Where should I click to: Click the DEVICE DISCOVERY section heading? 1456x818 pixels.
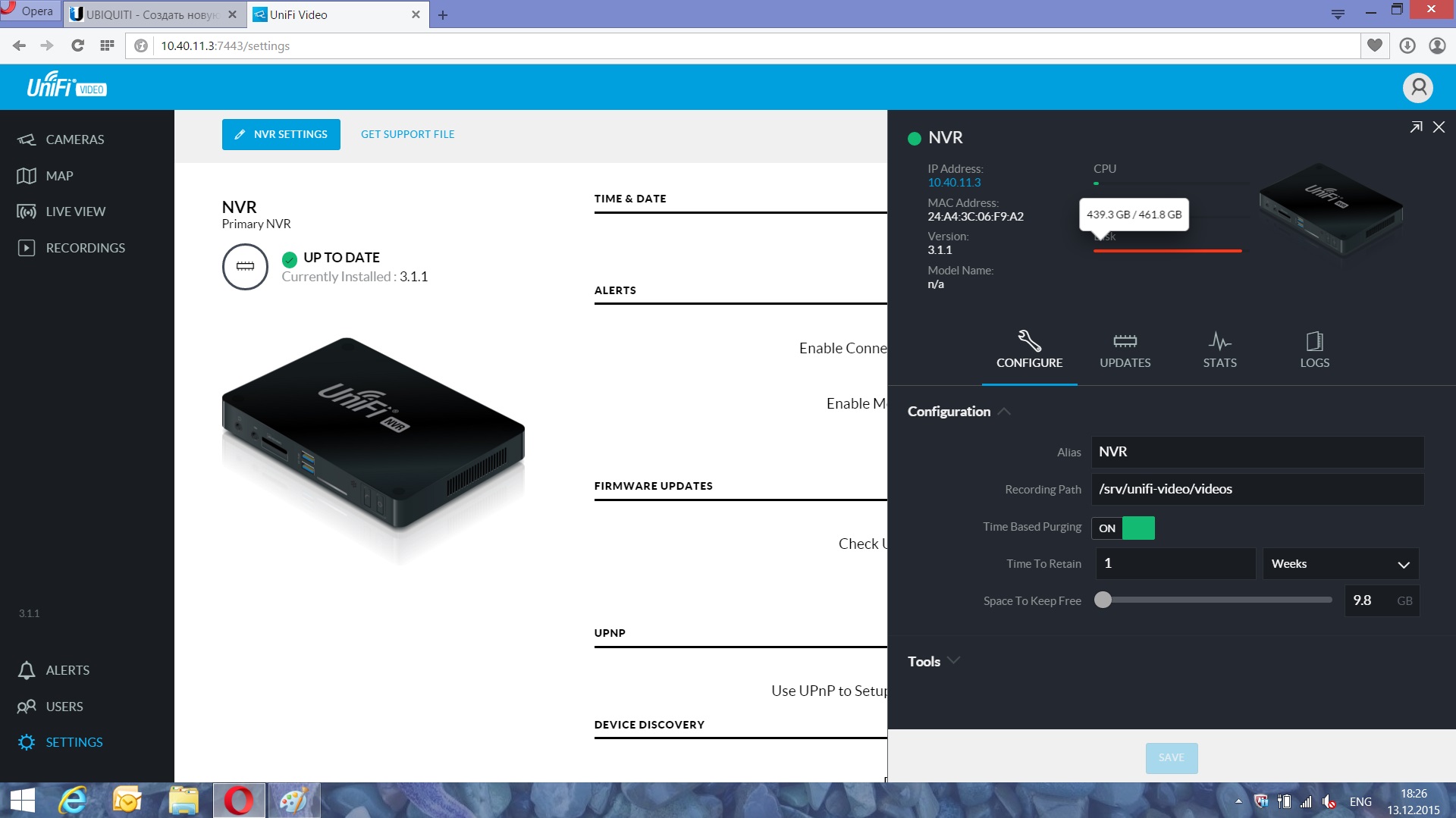(x=649, y=725)
